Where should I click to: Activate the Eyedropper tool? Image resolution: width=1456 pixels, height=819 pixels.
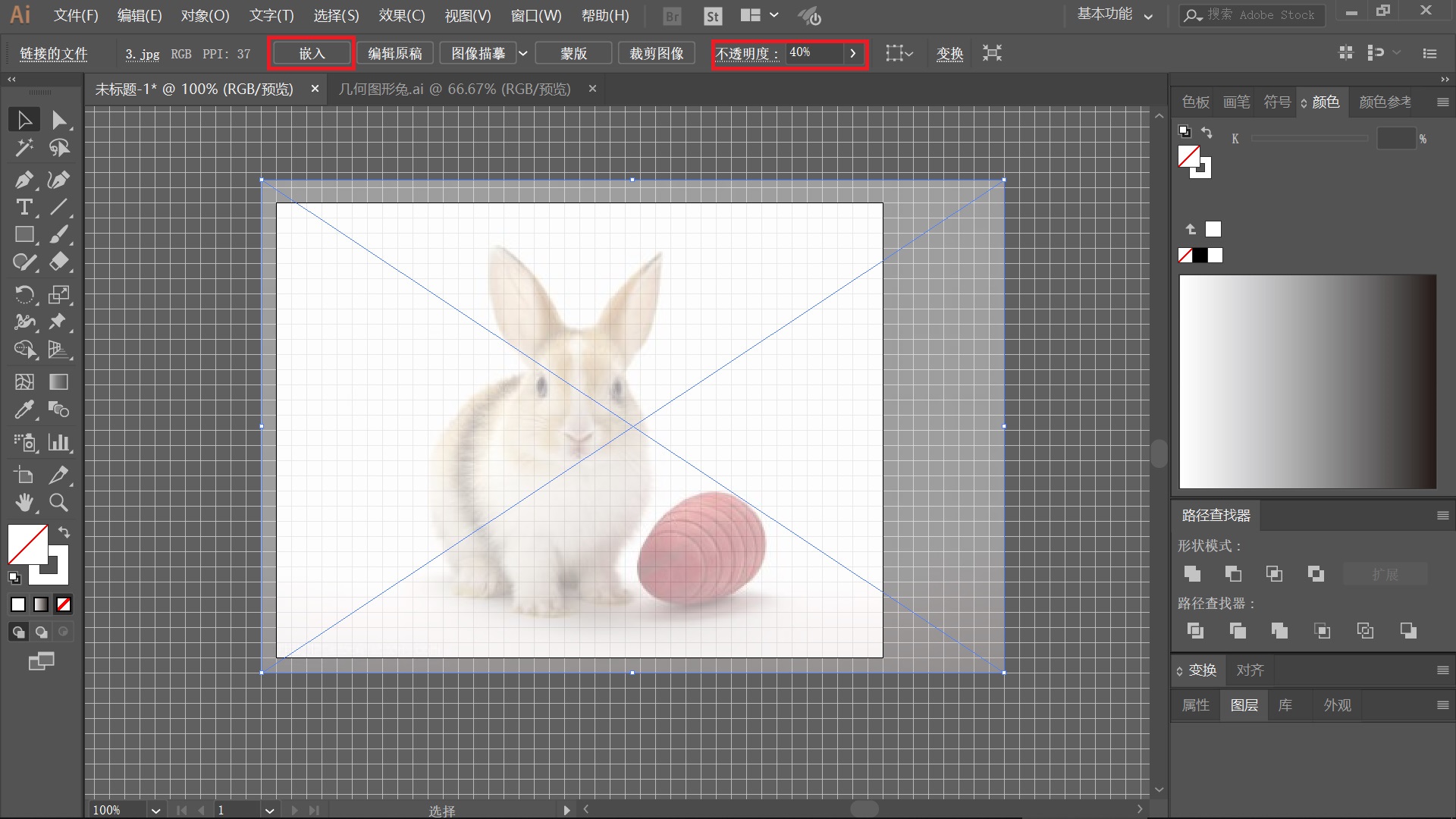(x=24, y=410)
